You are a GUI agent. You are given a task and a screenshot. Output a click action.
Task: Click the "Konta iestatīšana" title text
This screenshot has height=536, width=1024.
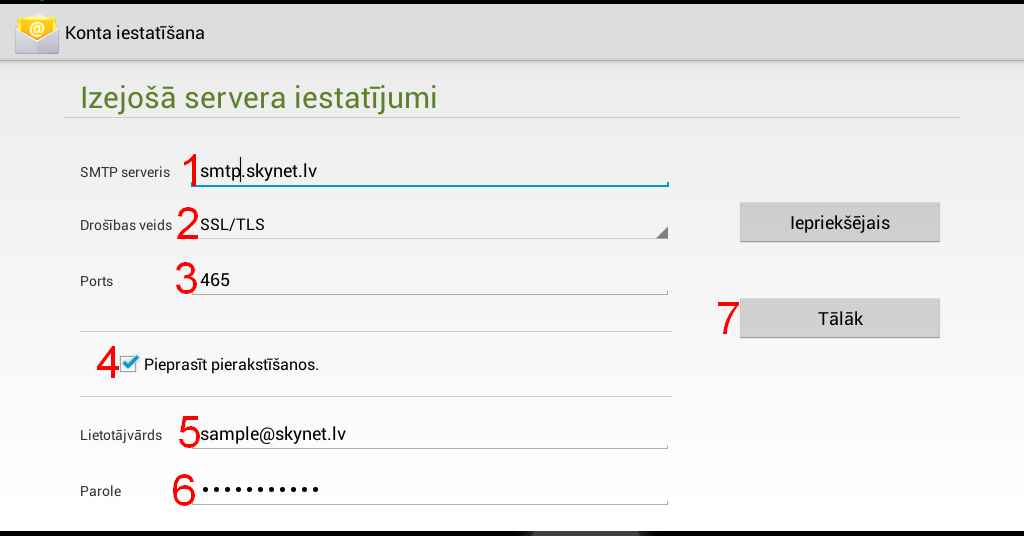click(135, 33)
